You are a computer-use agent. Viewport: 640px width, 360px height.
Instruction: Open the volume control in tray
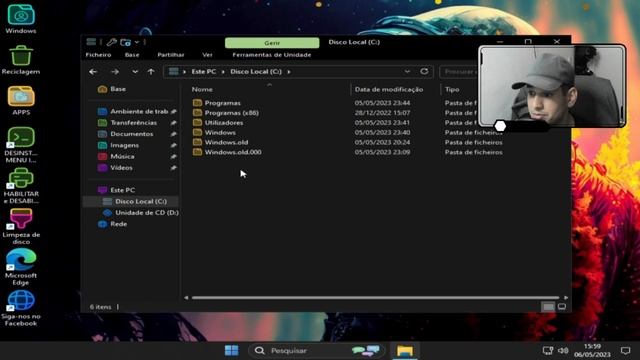(563, 351)
